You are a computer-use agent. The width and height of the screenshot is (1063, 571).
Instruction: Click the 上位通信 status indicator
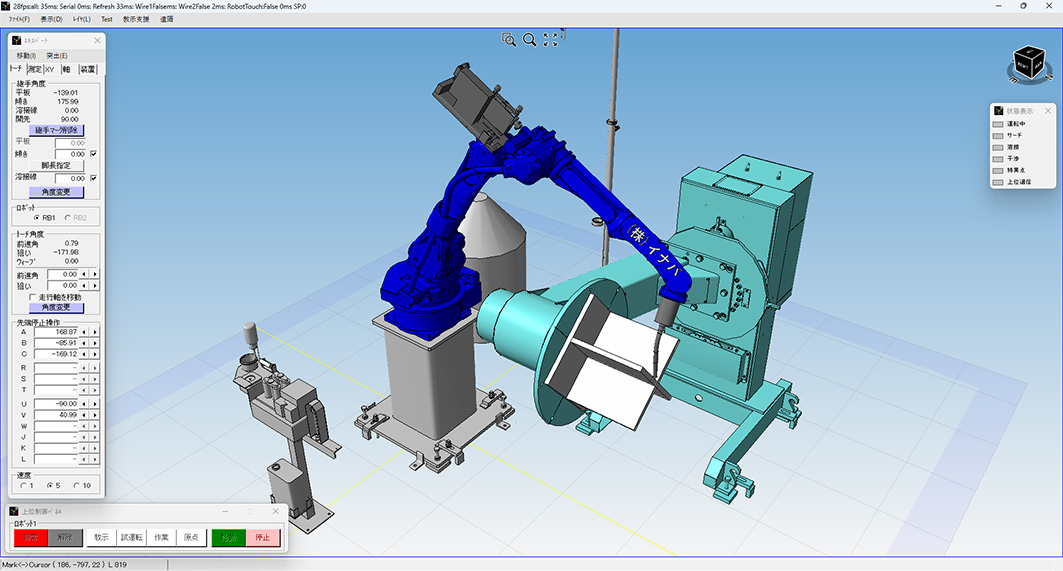pyautogui.click(x=997, y=182)
